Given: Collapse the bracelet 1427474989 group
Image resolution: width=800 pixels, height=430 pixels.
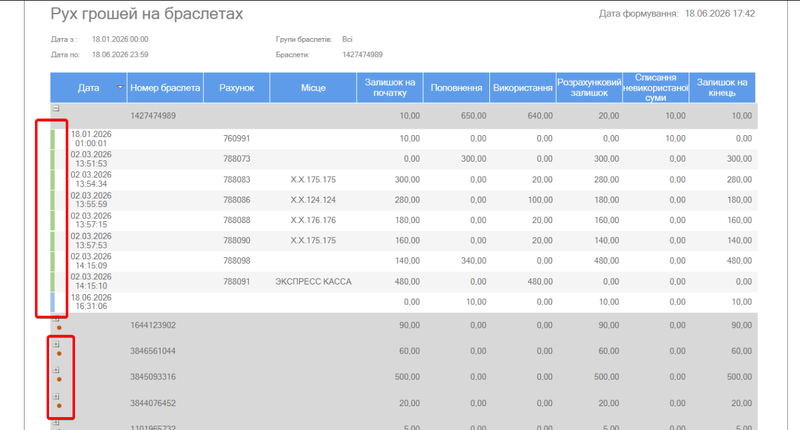Looking at the screenshot, I should tap(56, 108).
